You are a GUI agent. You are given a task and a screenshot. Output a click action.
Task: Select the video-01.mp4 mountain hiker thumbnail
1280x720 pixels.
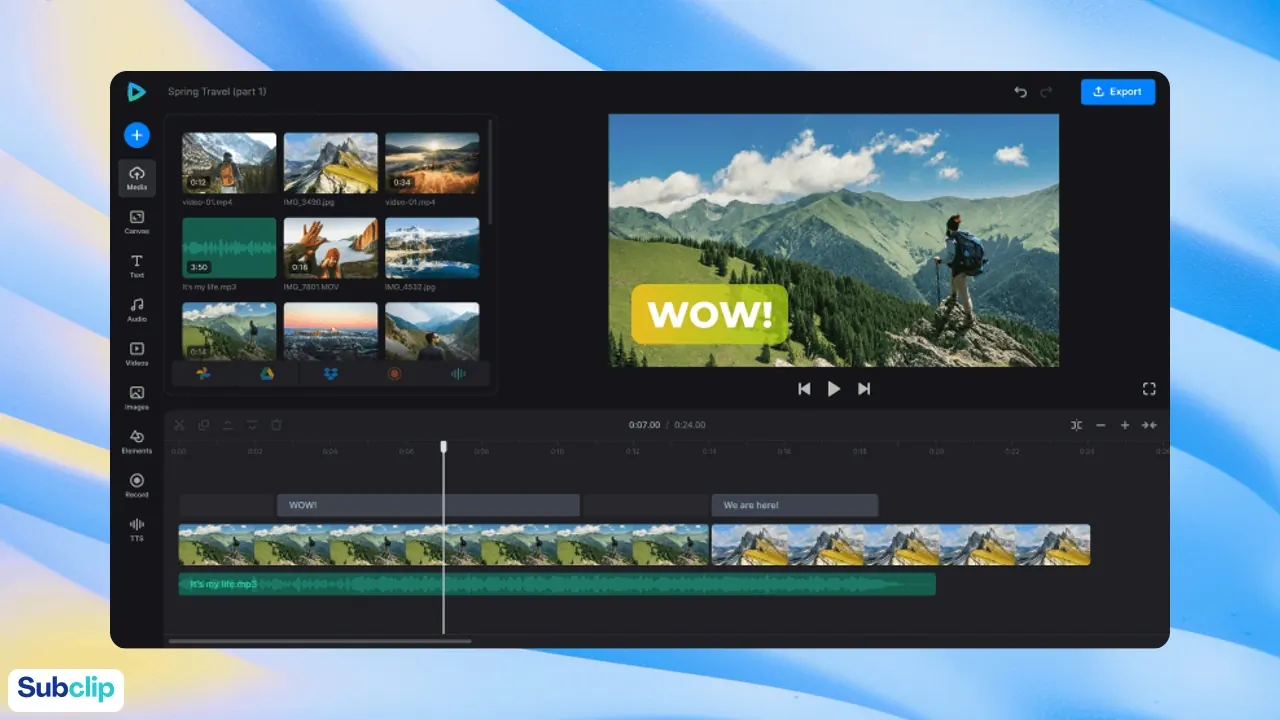coord(229,163)
